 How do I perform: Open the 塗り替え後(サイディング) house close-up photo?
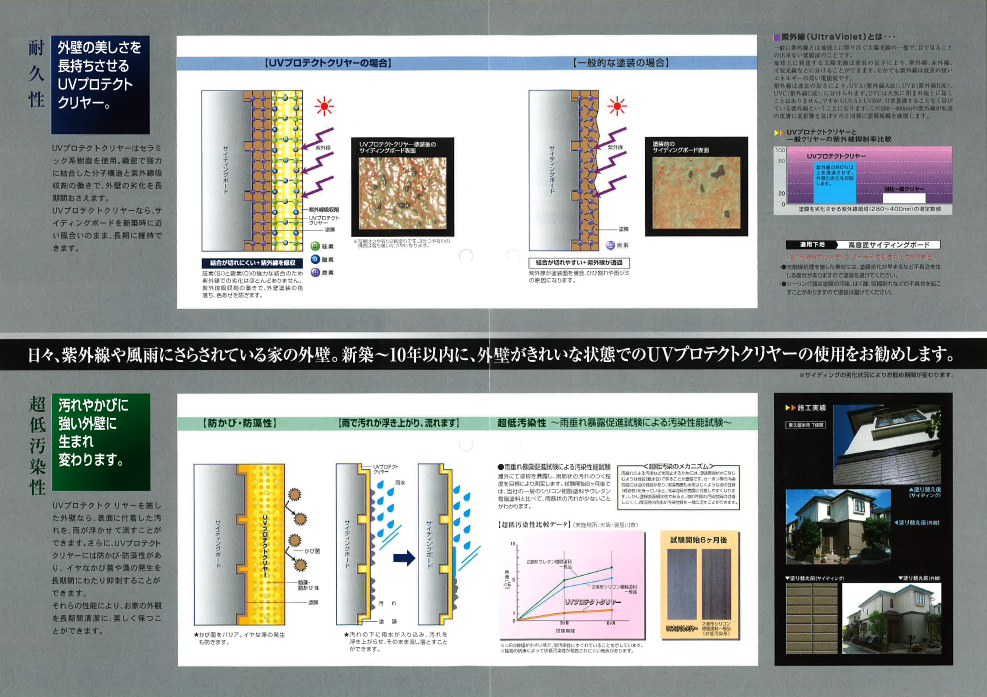pos(888,445)
